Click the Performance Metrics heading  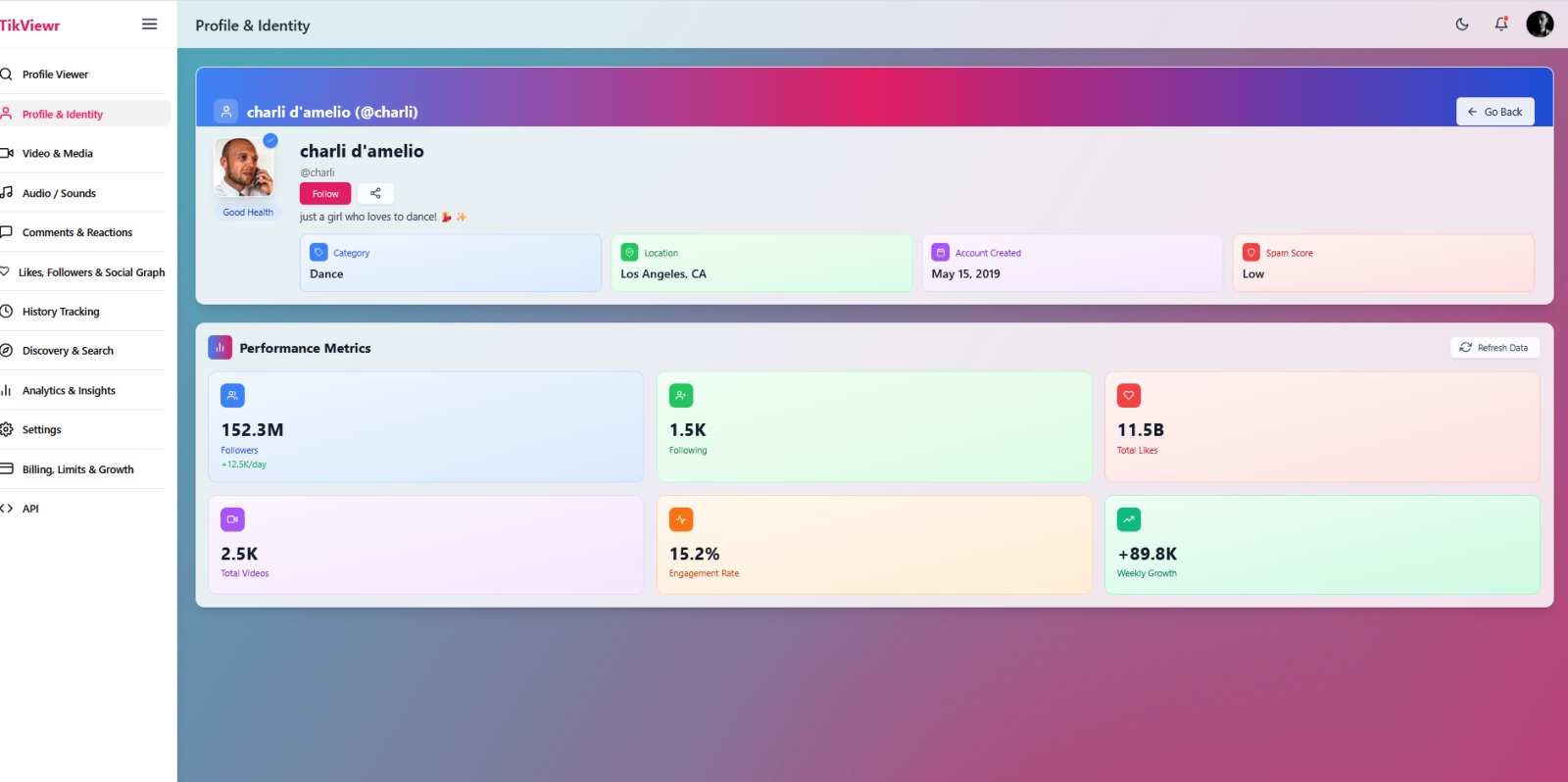point(305,348)
